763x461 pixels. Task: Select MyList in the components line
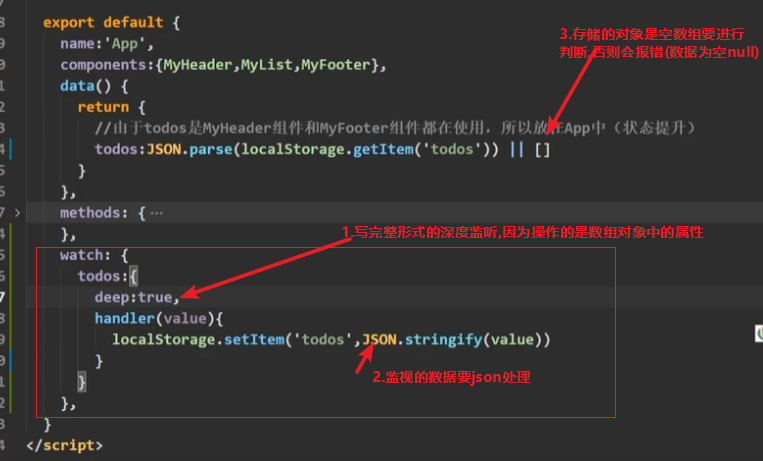pyautogui.click(x=267, y=65)
